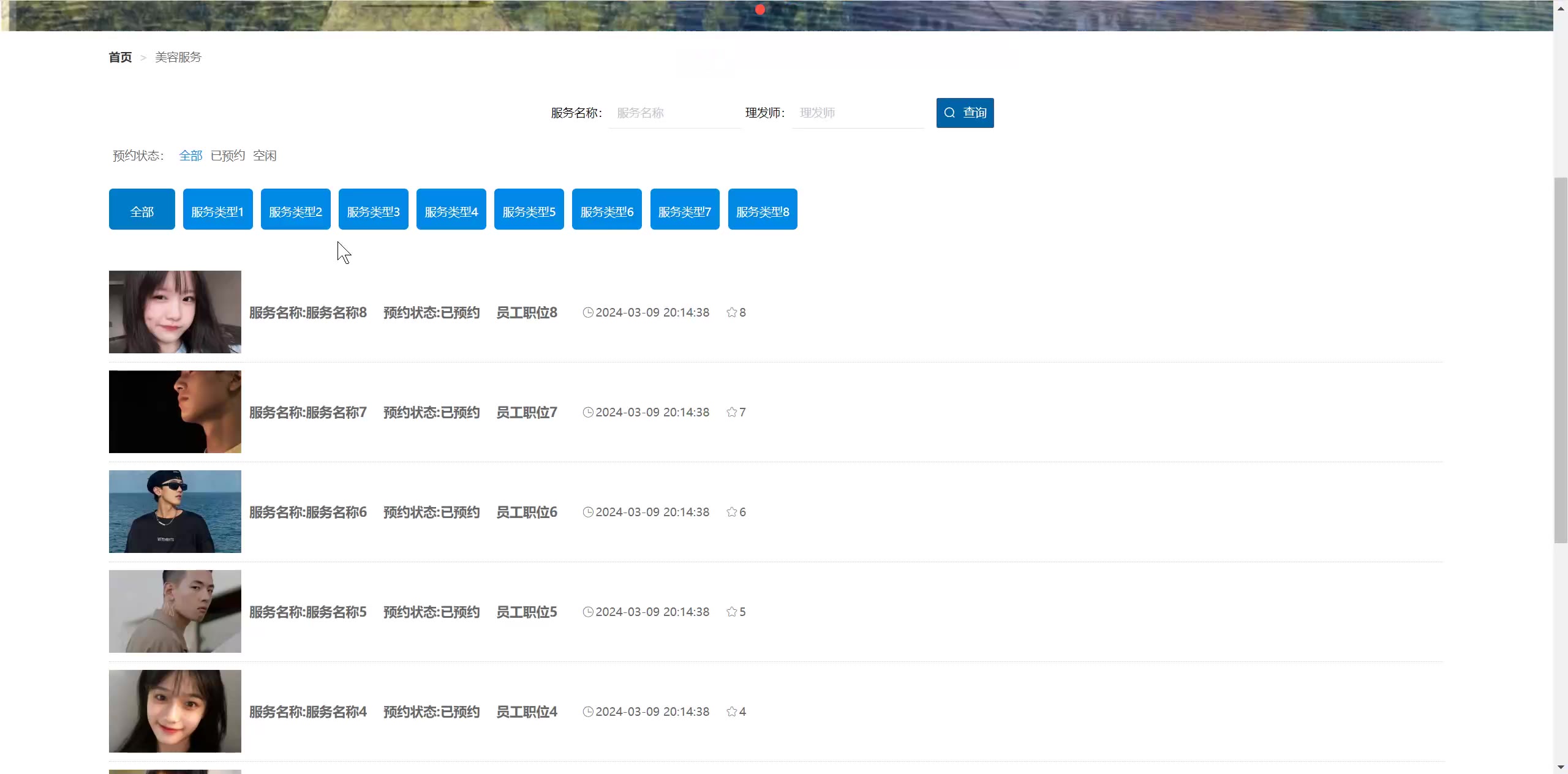Image resolution: width=1568 pixels, height=774 pixels.
Task: Open thumbnail of 服务名称7 listing
Action: pos(175,411)
